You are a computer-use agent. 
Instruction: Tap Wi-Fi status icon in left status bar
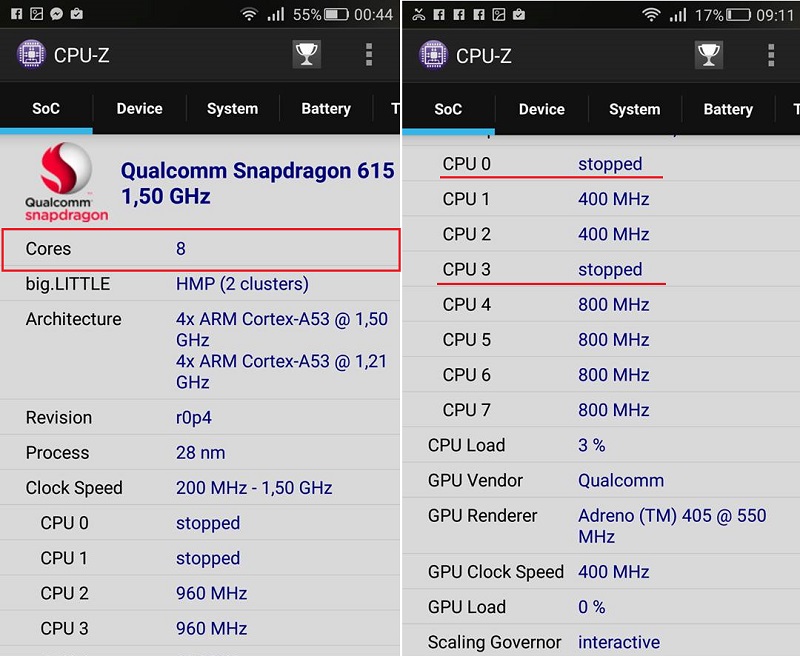coord(249,14)
